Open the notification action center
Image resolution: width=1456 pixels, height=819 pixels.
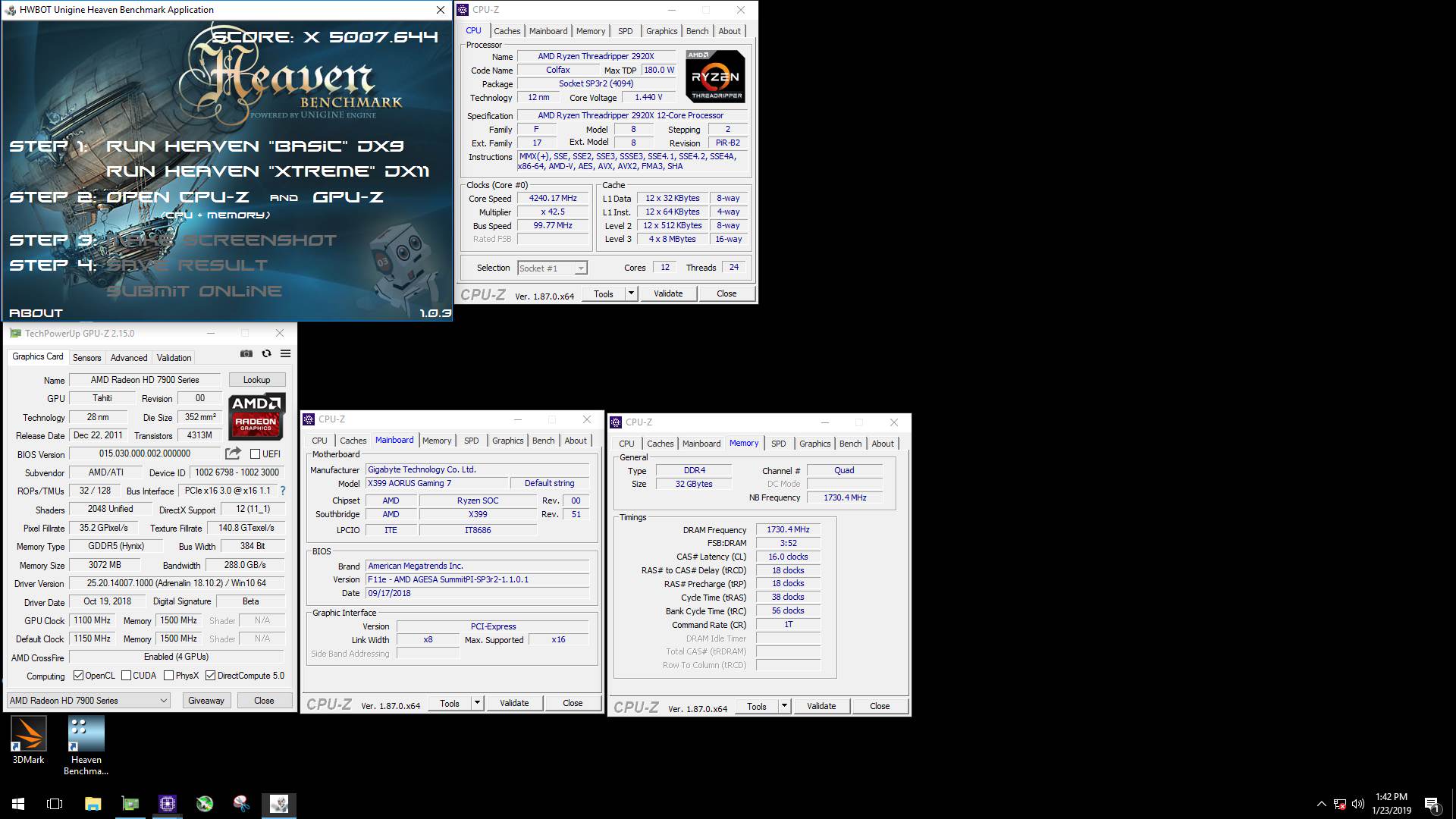click(x=1432, y=804)
